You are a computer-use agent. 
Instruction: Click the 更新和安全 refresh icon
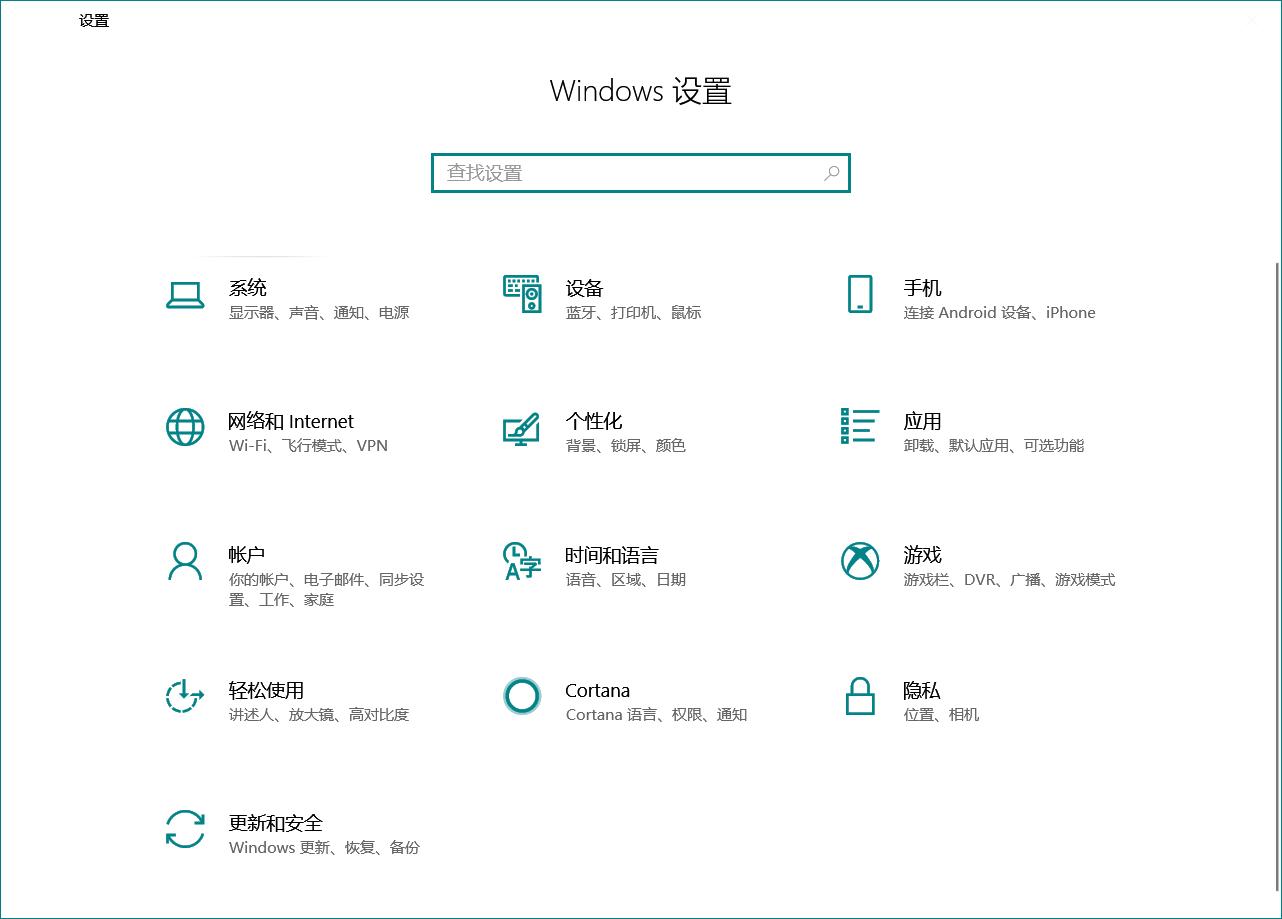pyautogui.click(x=185, y=830)
